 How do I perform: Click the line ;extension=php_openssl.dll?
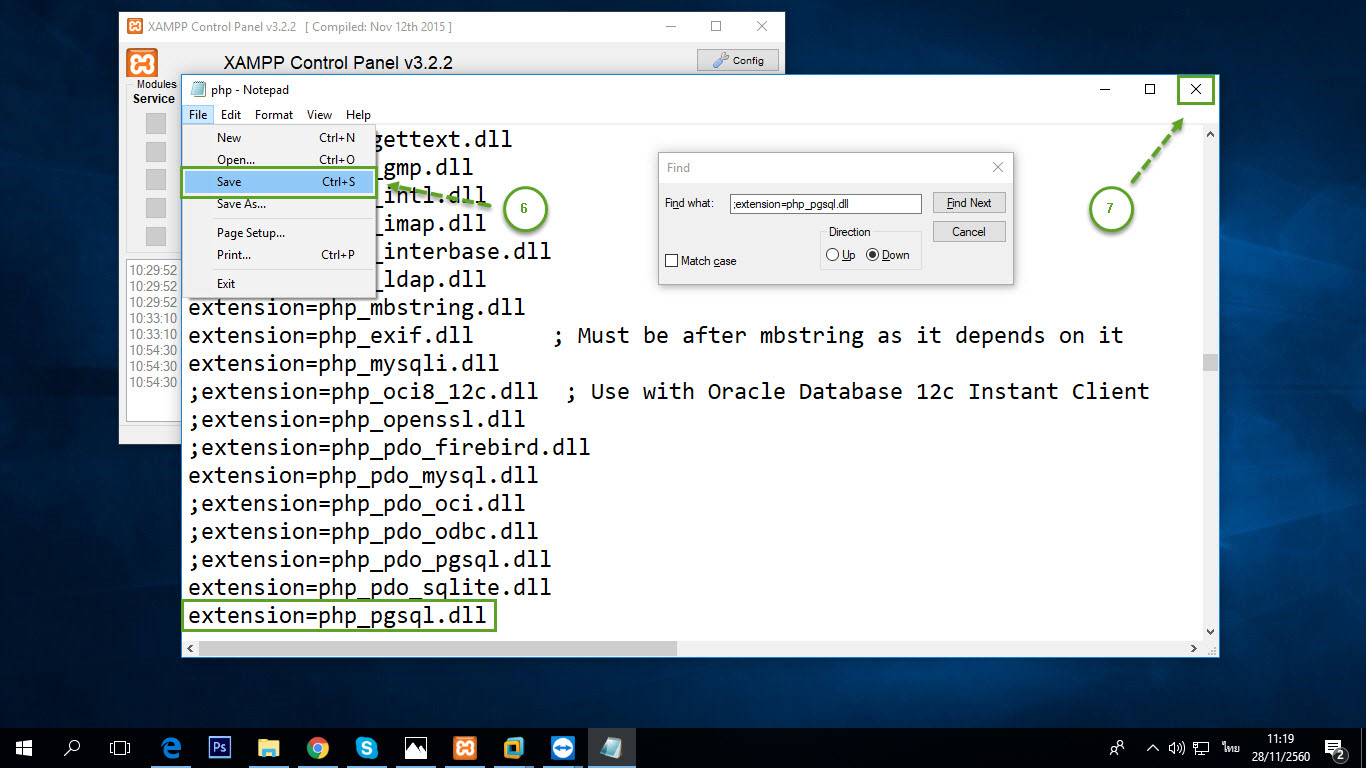(x=356, y=420)
